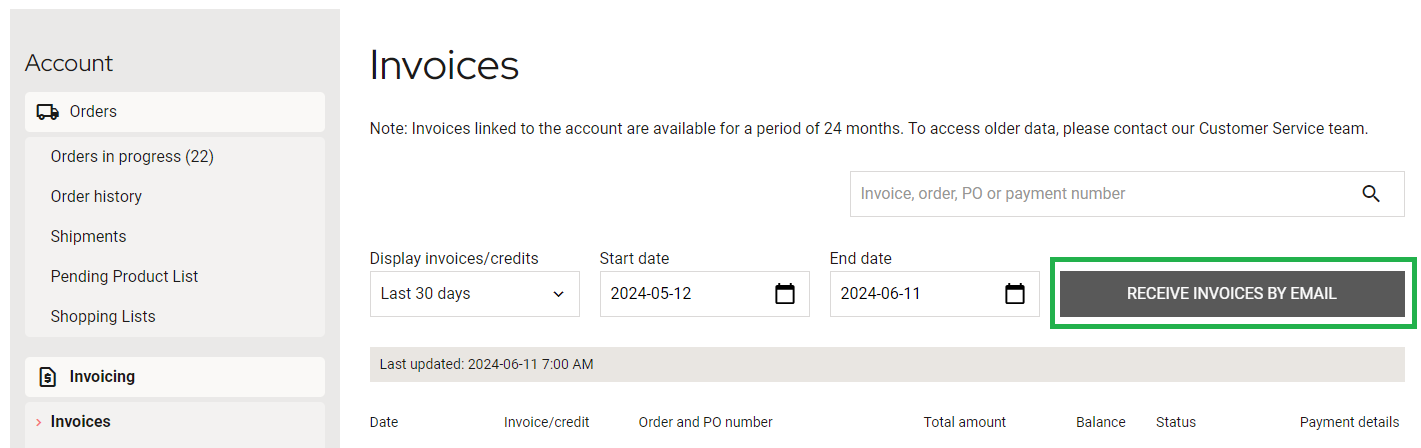Open the End date calendar picker icon
The width and height of the screenshot is (1421, 448).
click(1015, 294)
